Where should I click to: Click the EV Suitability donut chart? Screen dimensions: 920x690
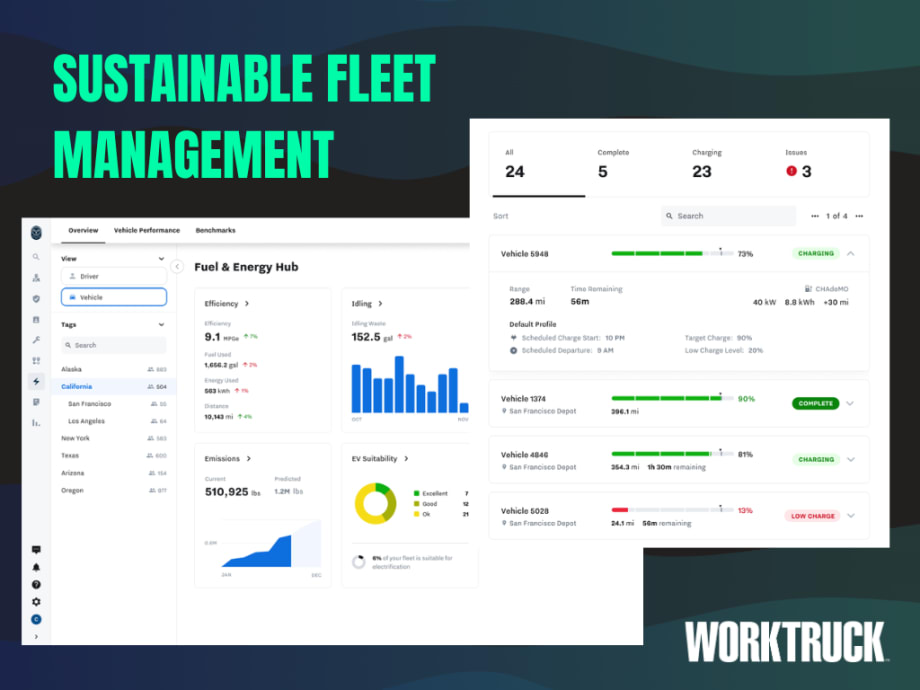click(376, 503)
